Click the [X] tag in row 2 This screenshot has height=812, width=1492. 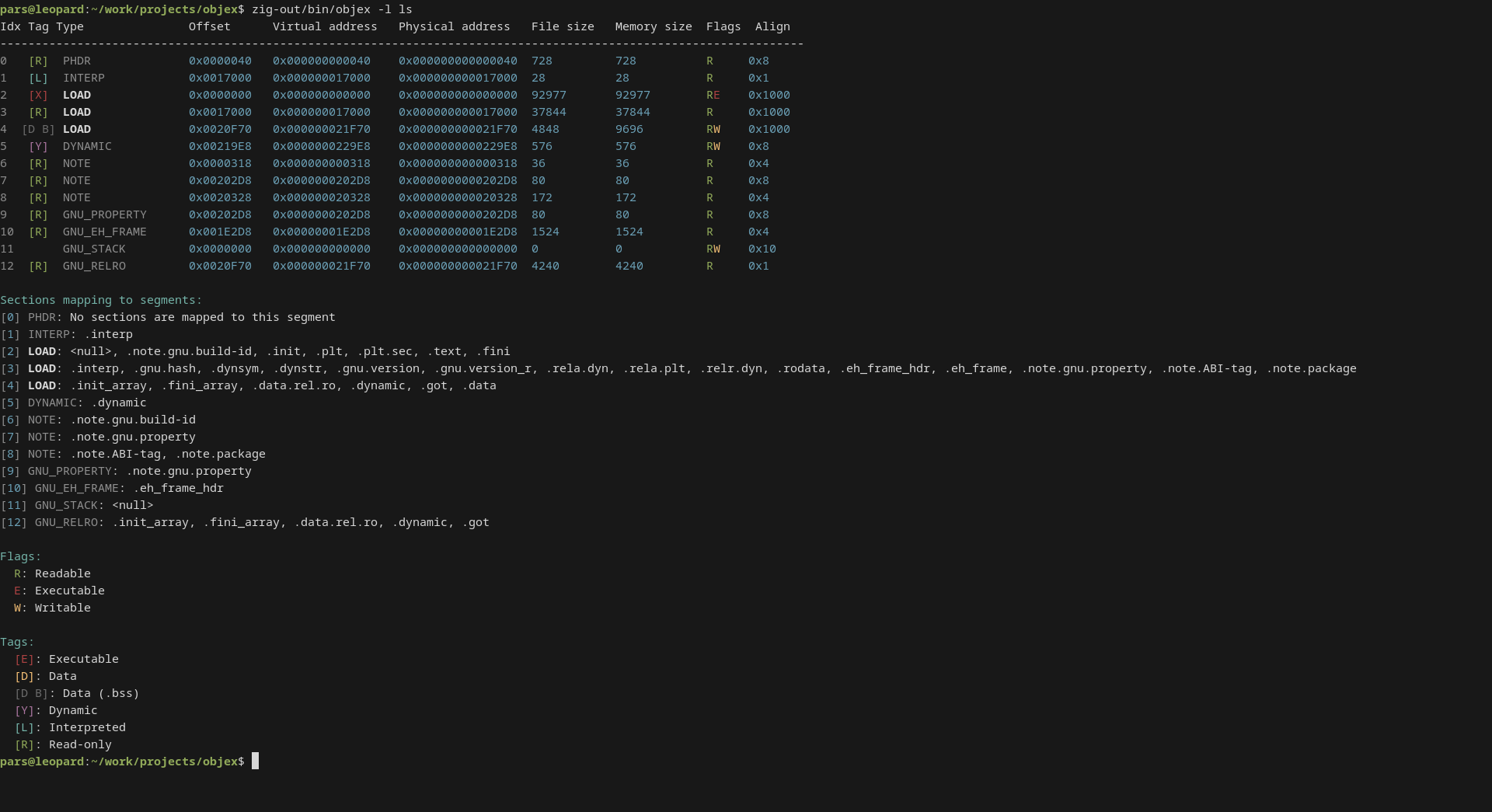38,95
